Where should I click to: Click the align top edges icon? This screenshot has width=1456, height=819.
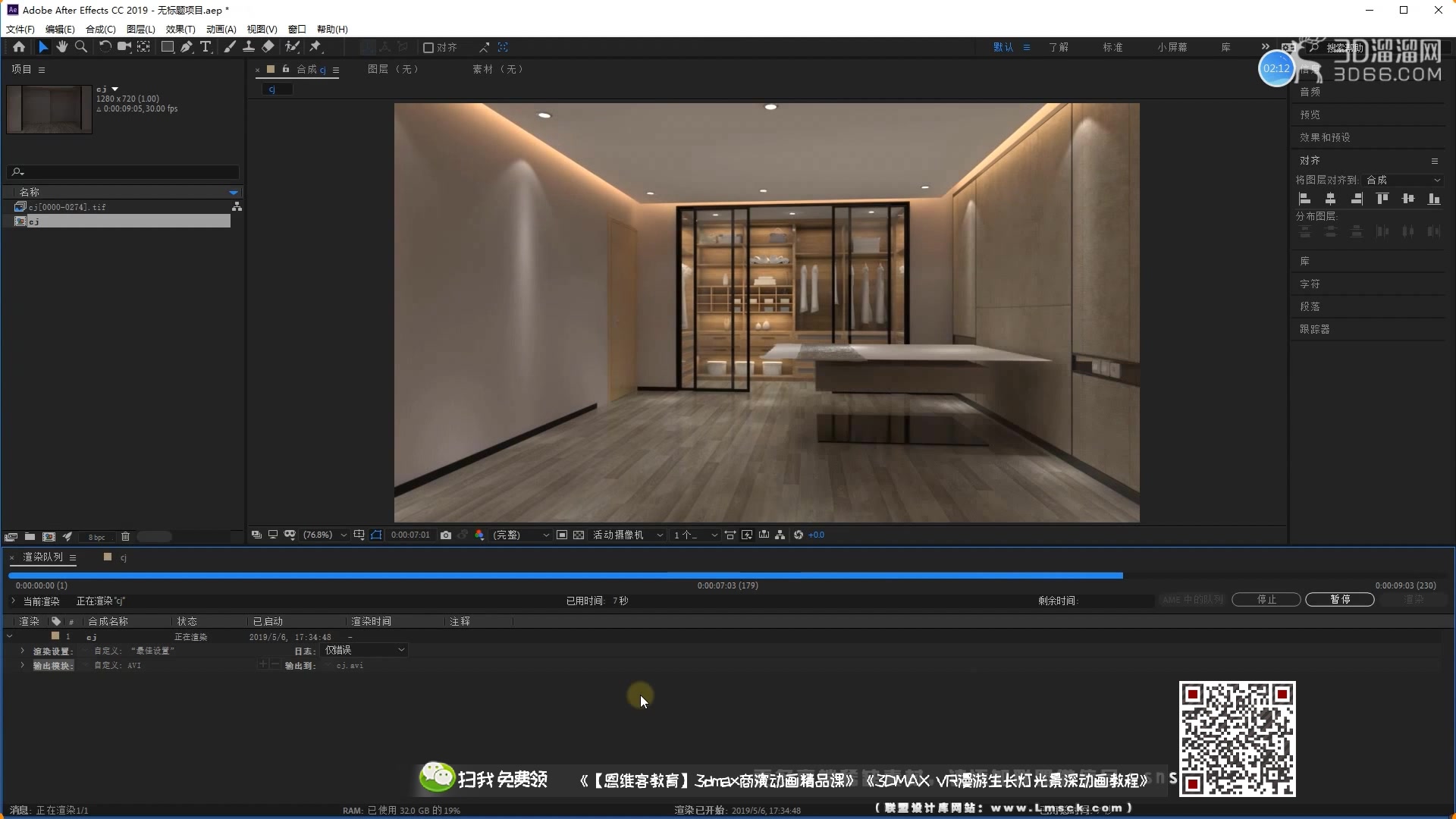click(x=1382, y=199)
